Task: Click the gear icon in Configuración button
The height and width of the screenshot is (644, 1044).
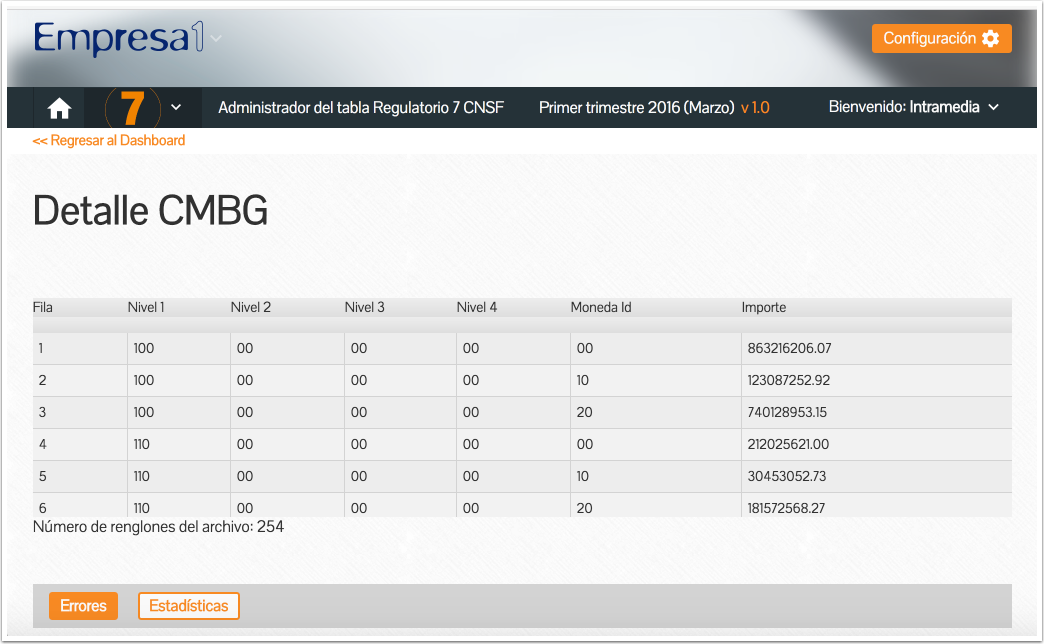Action: pos(990,39)
